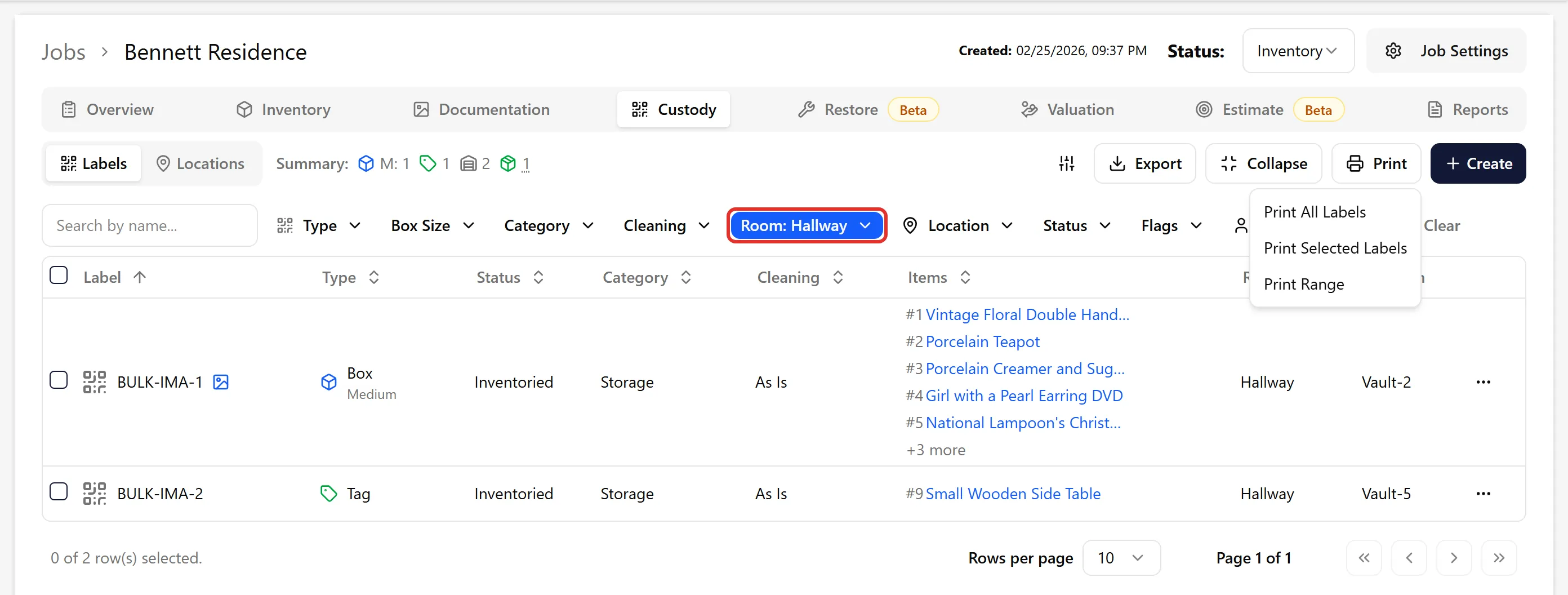Switch to Locations view toggle
Image resolution: width=1568 pixels, height=595 pixels.
tap(201, 163)
